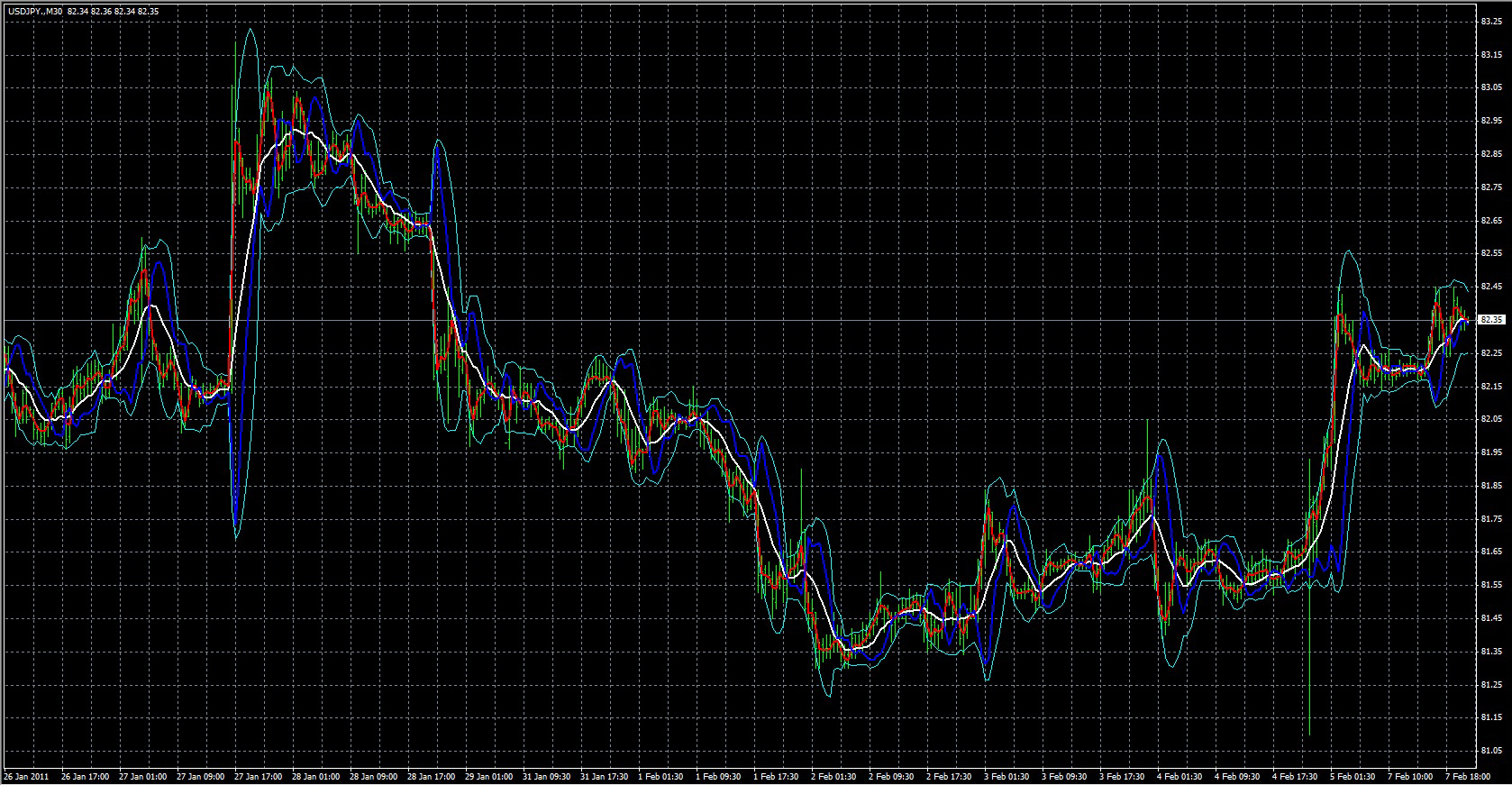This screenshot has height=785, width=1512.
Task: Click the 81.95 price scale label
Action: (x=1491, y=452)
